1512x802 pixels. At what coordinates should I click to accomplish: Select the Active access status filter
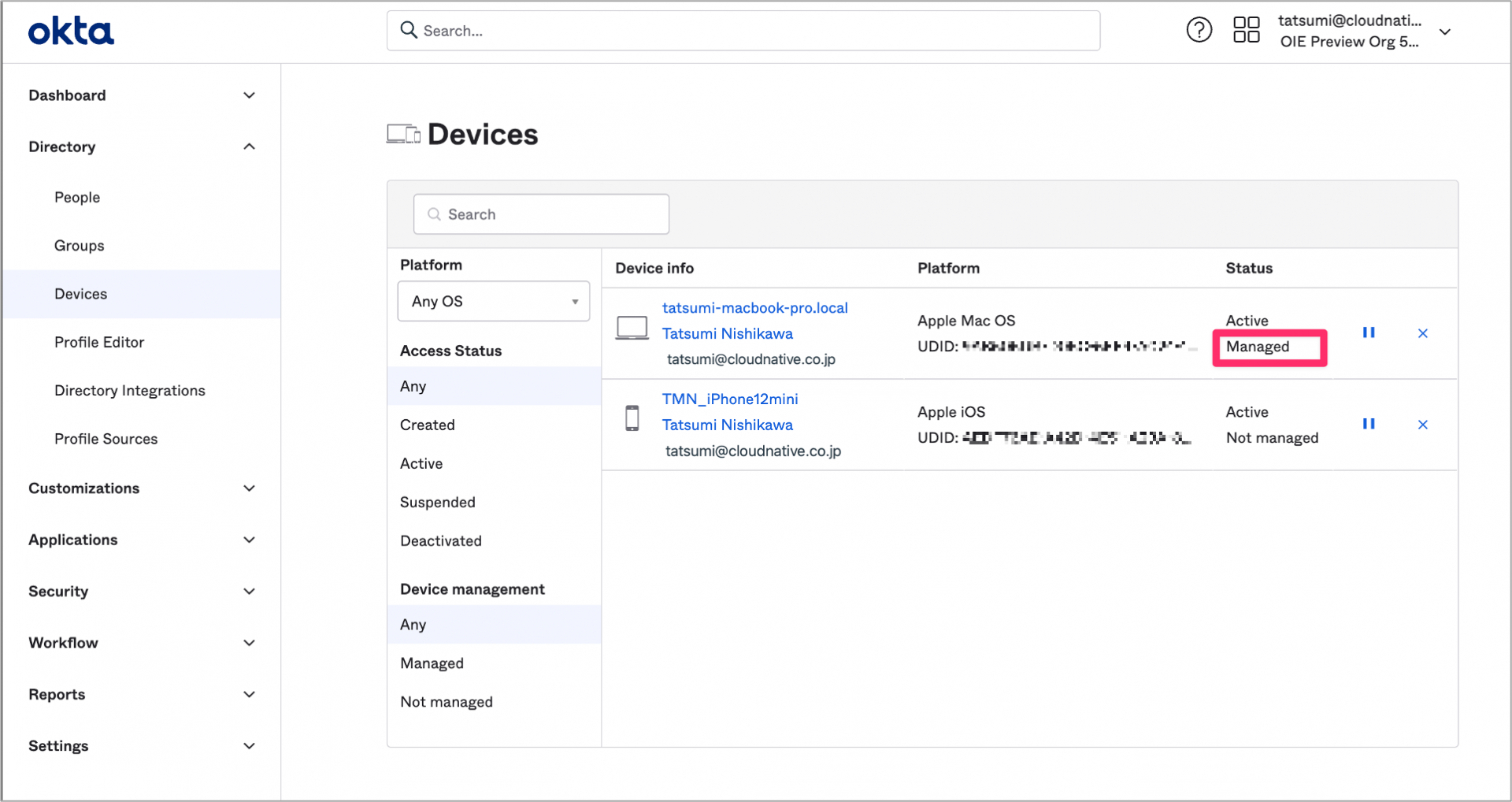tap(421, 463)
